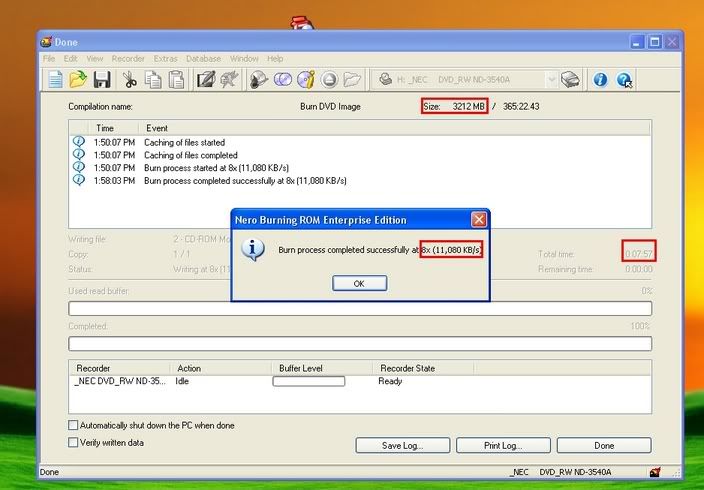Click the Done text in status bar

(49, 472)
